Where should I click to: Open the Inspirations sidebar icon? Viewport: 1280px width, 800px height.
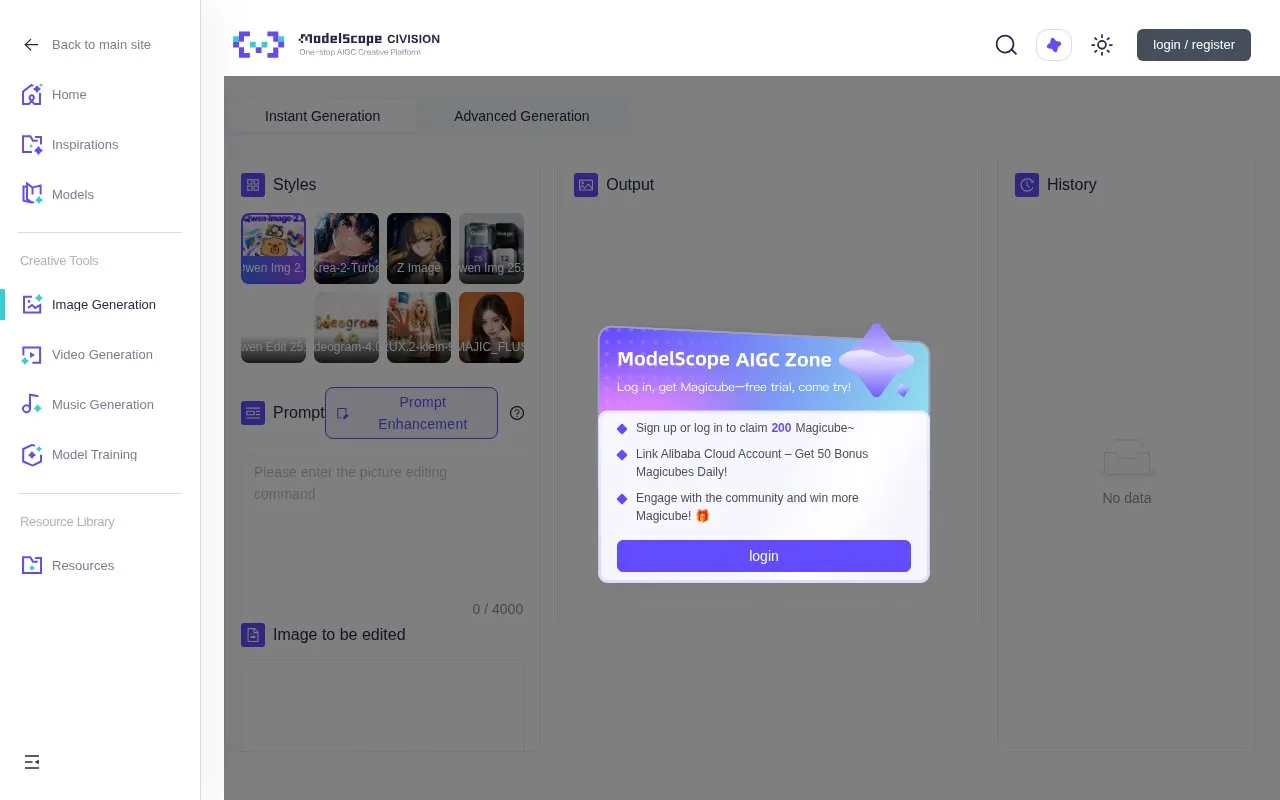click(x=32, y=145)
